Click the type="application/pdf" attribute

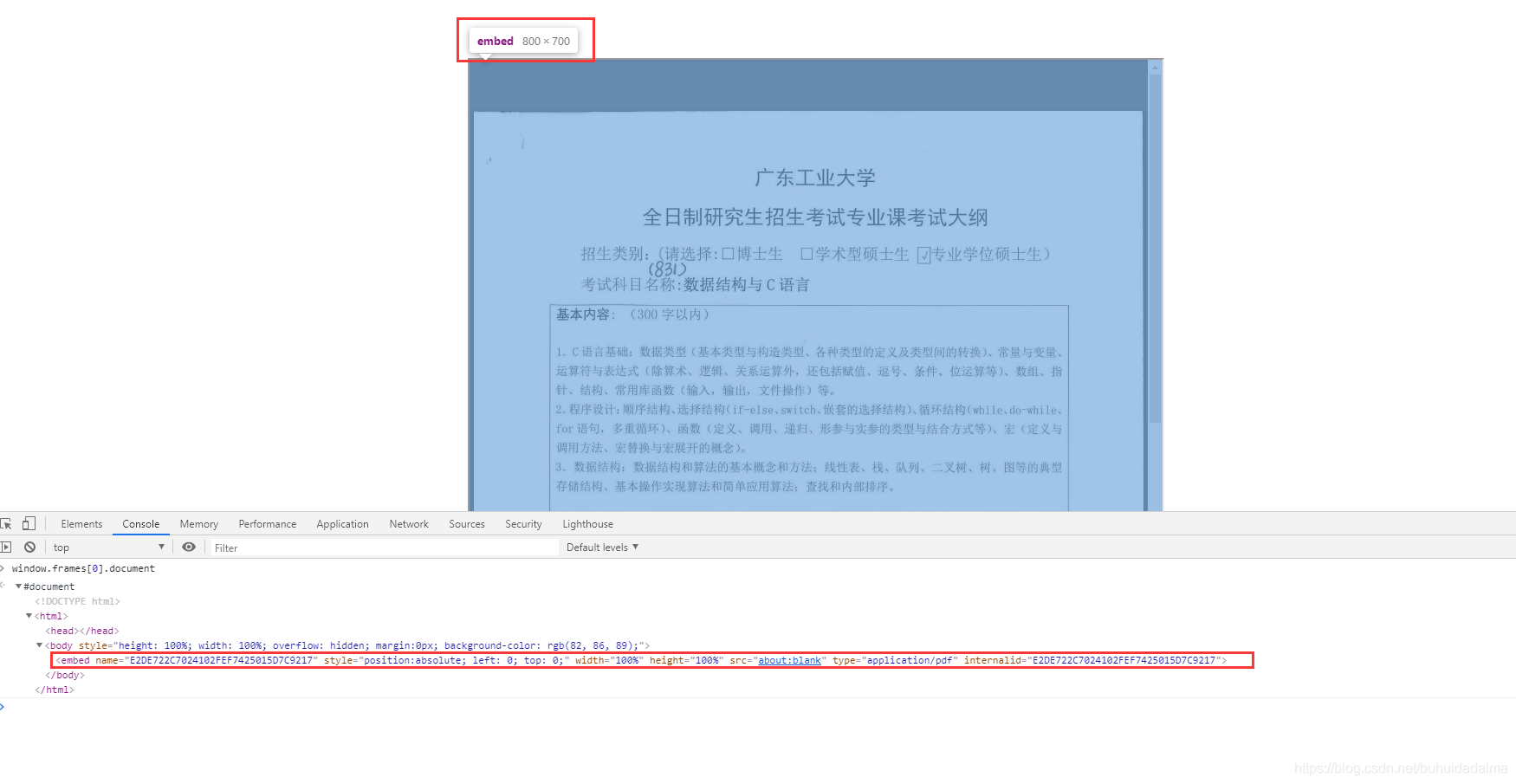click(896, 660)
